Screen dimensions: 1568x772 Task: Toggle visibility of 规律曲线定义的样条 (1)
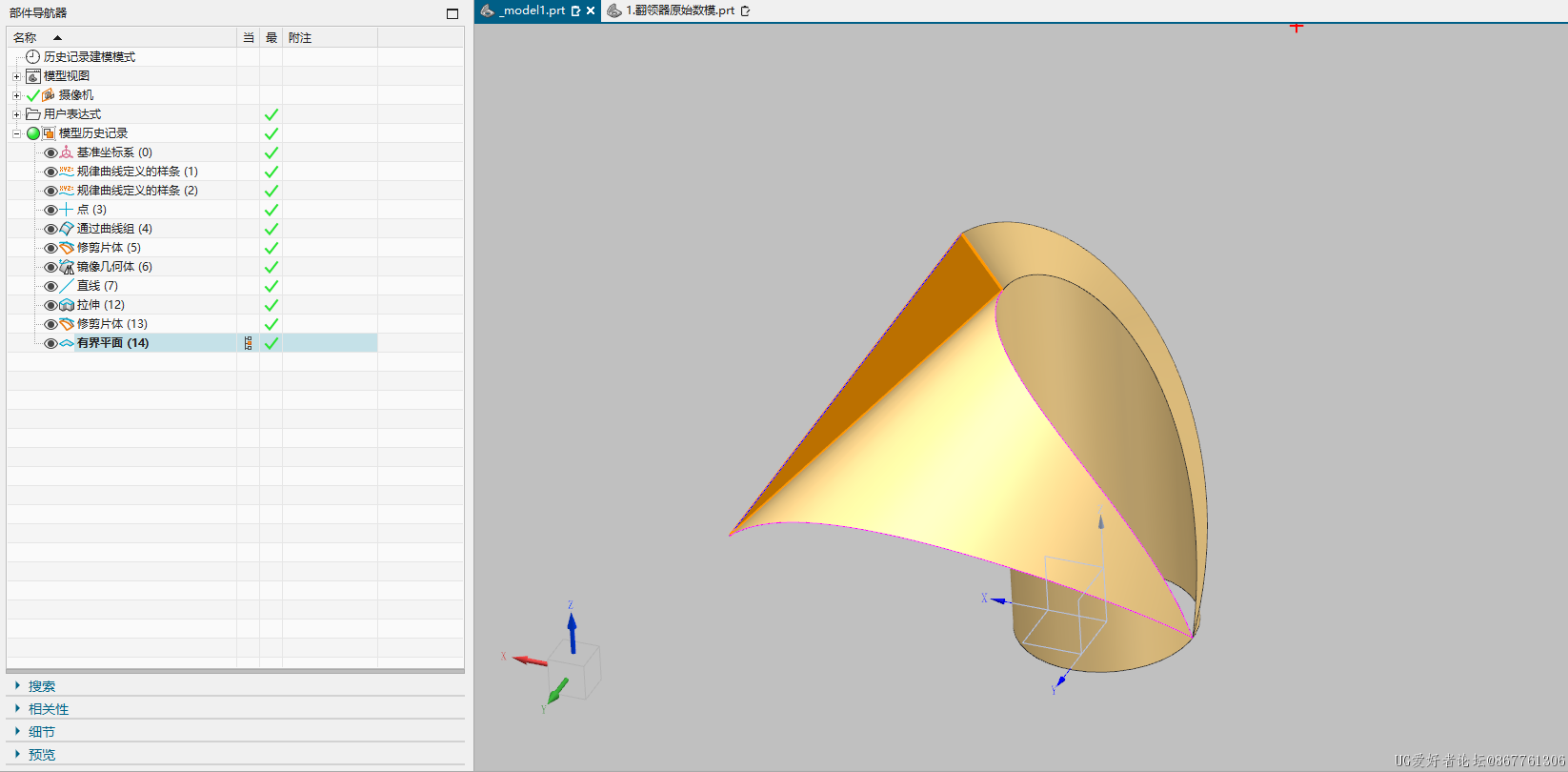50,172
